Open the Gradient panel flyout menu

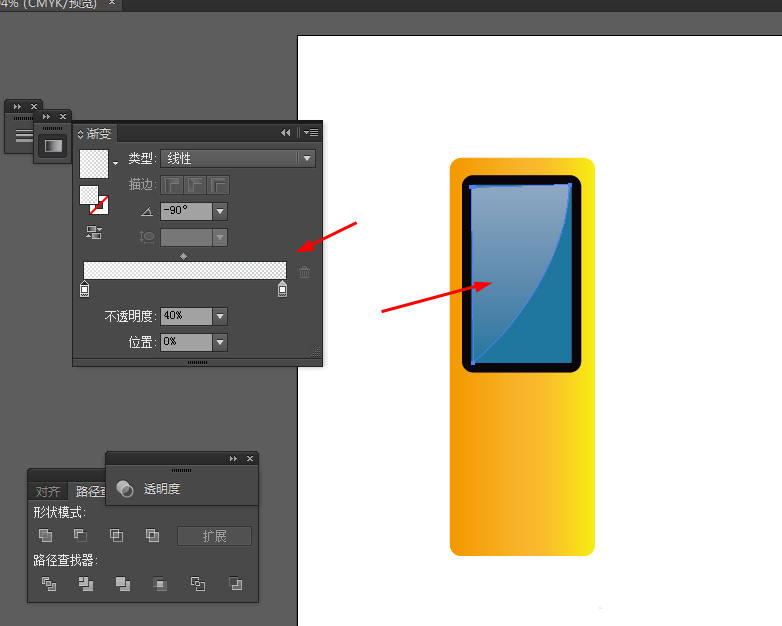click(x=311, y=132)
